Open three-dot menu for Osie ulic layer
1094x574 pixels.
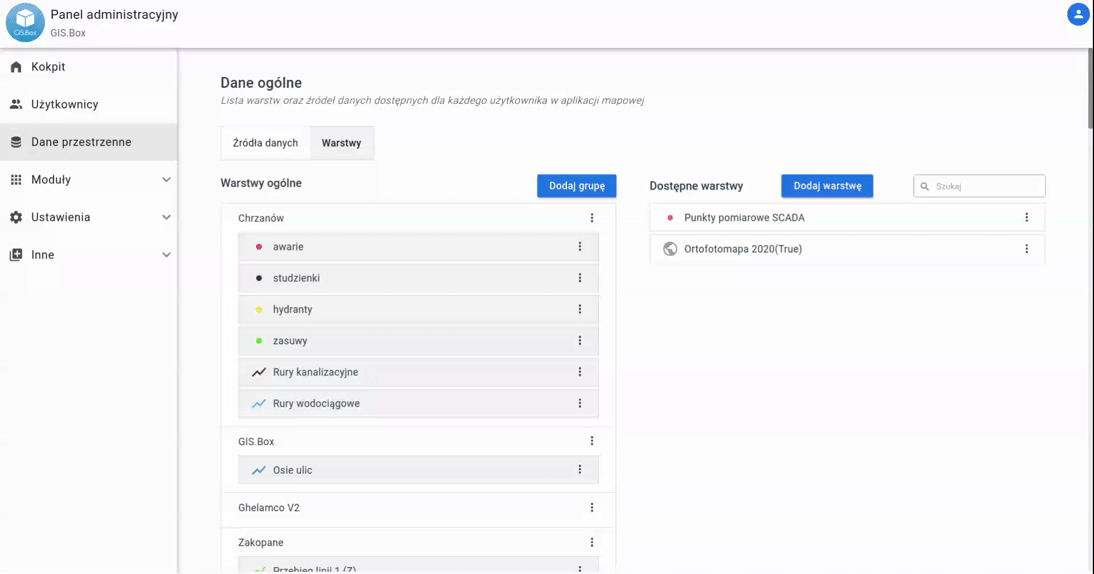(x=579, y=470)
